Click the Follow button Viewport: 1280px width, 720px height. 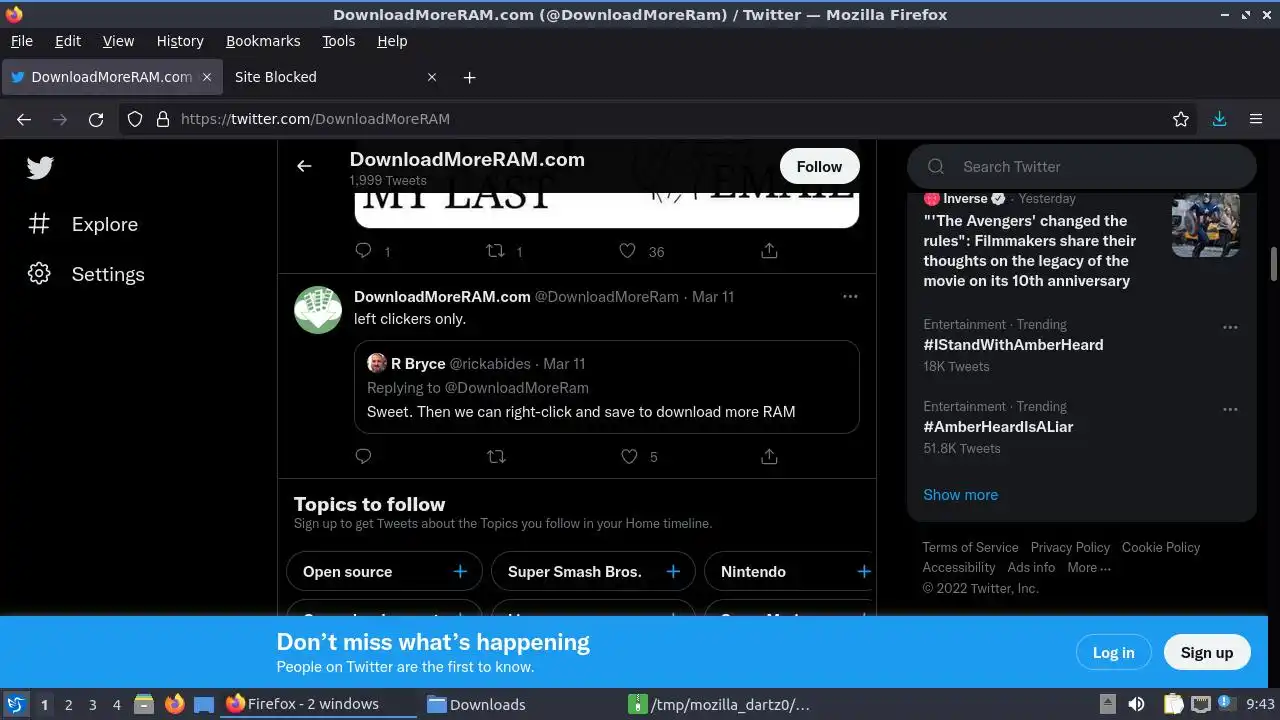pos(819,167)
